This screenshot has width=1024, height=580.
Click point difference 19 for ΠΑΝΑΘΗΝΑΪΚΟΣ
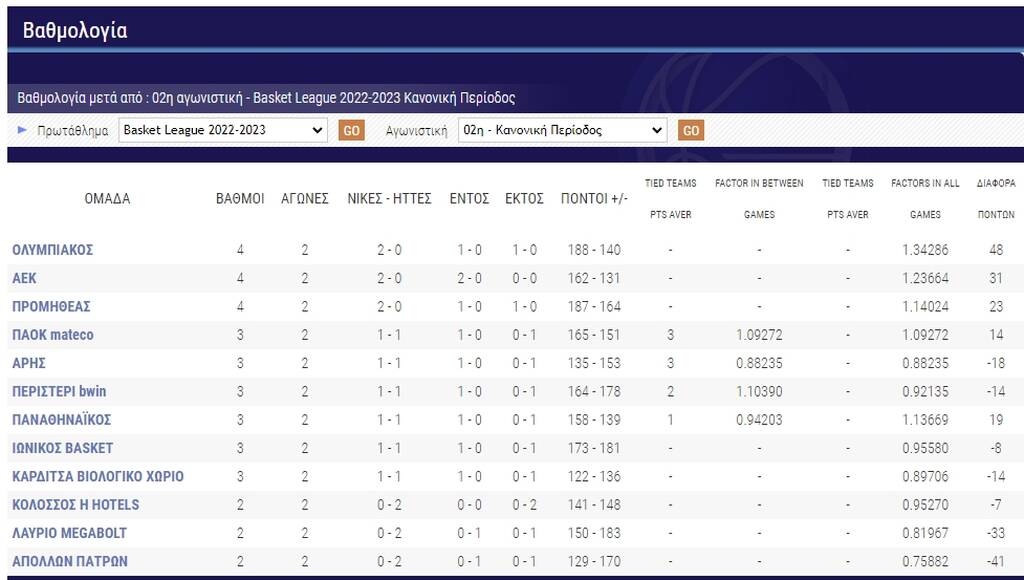(x=996, y=420)
